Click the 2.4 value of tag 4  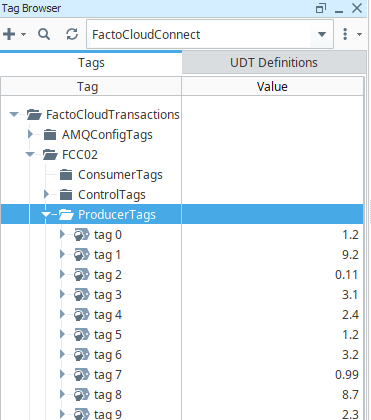coord(350,315)
